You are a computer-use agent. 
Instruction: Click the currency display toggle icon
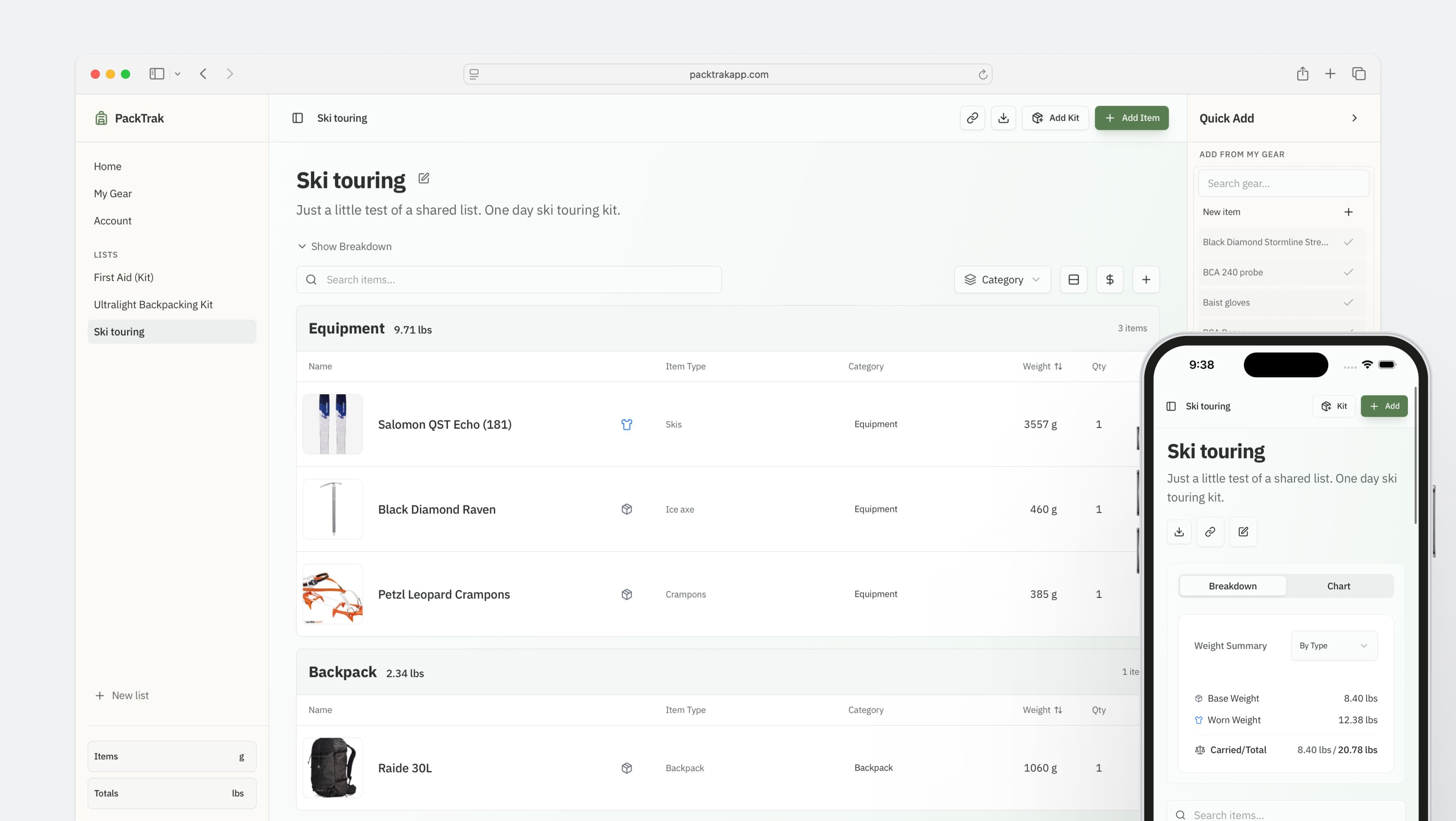click(1109, 279)
